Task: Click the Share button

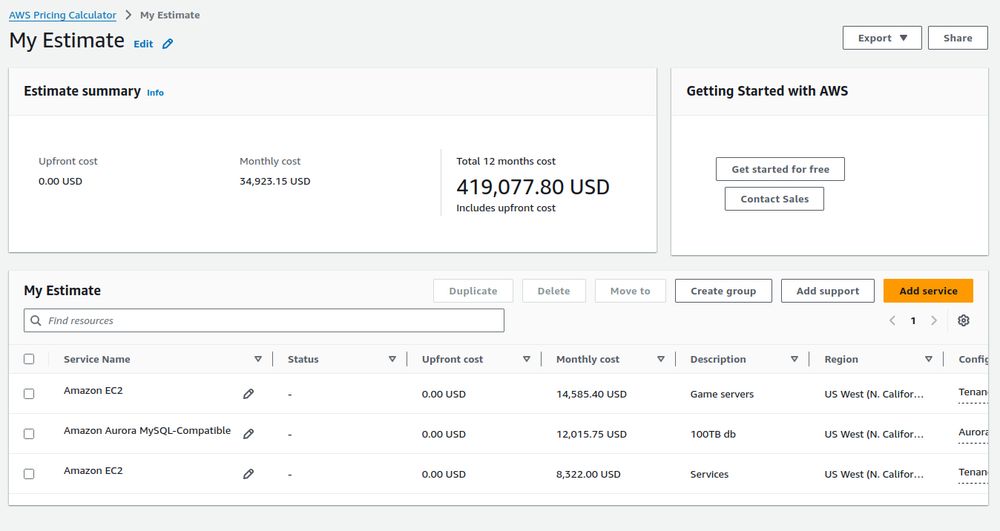Action: click(x=958, y=38)
